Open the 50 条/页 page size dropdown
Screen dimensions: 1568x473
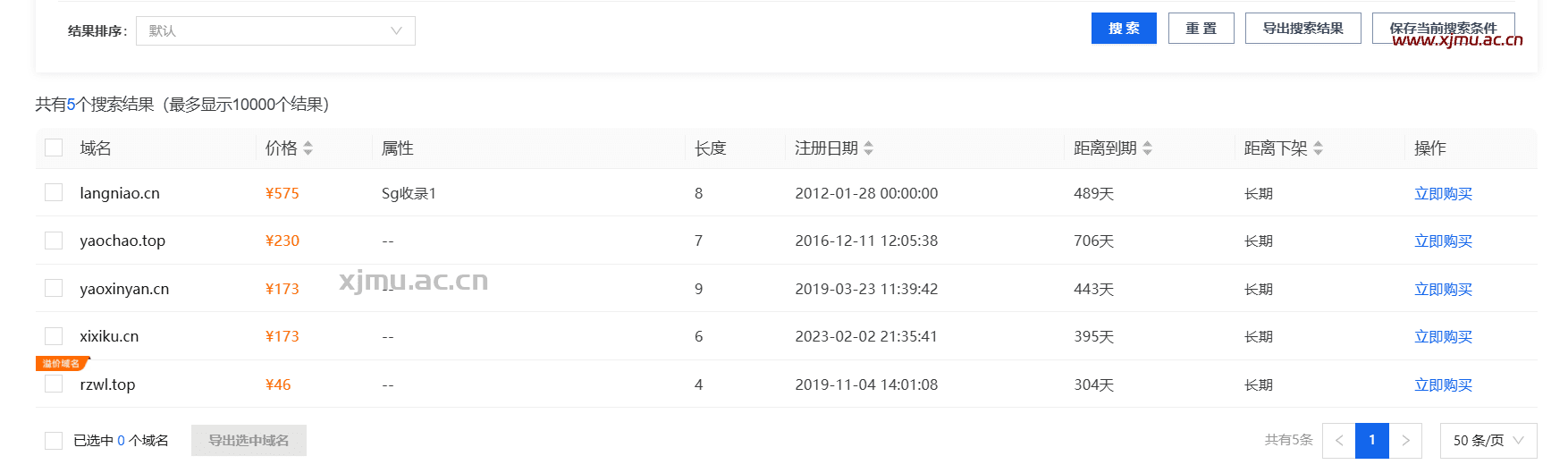(x=1488, y=441)
